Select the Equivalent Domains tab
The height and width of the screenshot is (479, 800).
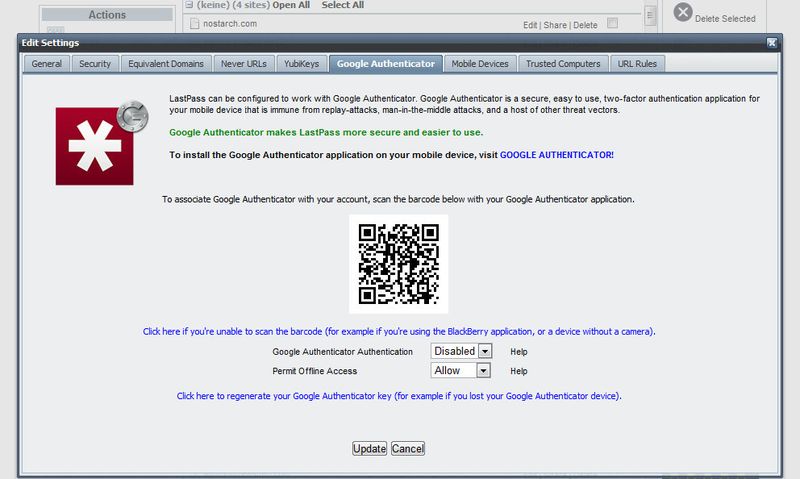click(x=166, y=64)
